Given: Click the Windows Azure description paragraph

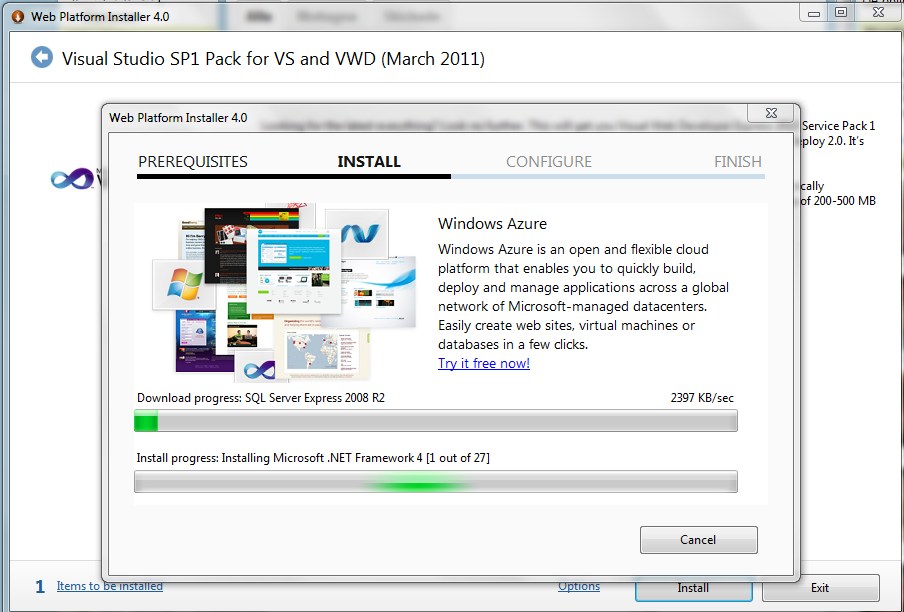Looking at the screenshot, I should (x=583, y=297).
